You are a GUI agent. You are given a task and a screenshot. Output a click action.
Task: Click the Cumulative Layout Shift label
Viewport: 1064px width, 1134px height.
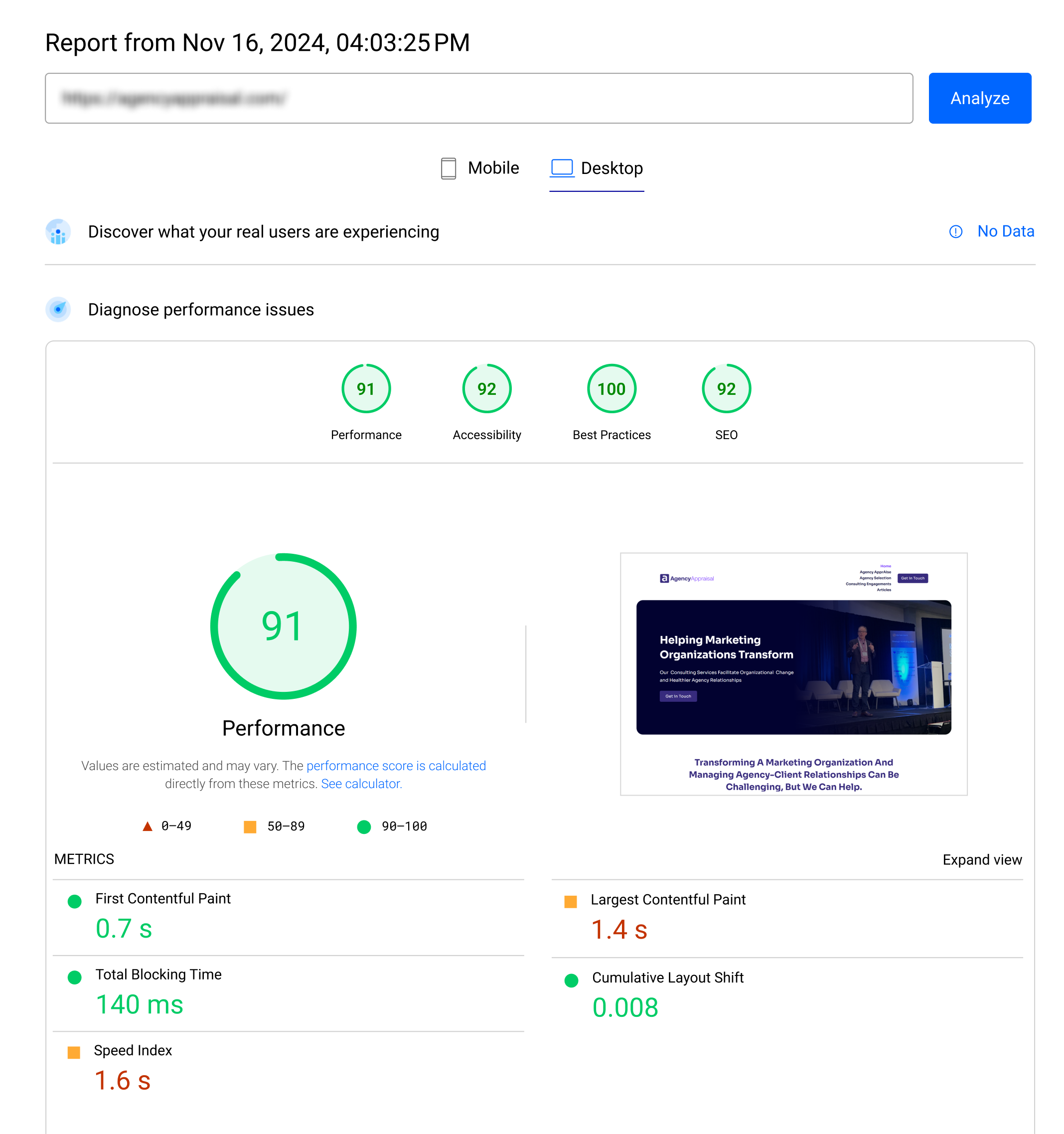668,977
